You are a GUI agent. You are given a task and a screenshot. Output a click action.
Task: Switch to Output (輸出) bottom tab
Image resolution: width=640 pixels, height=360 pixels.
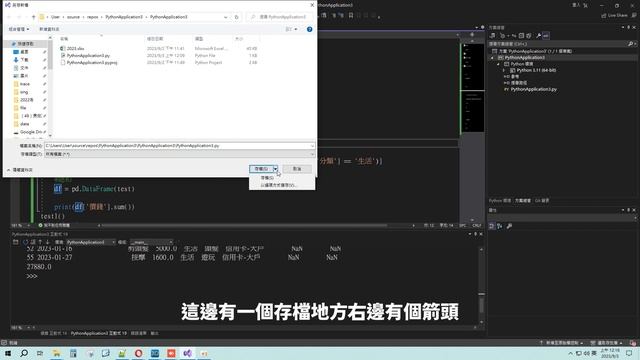[154, 333]
